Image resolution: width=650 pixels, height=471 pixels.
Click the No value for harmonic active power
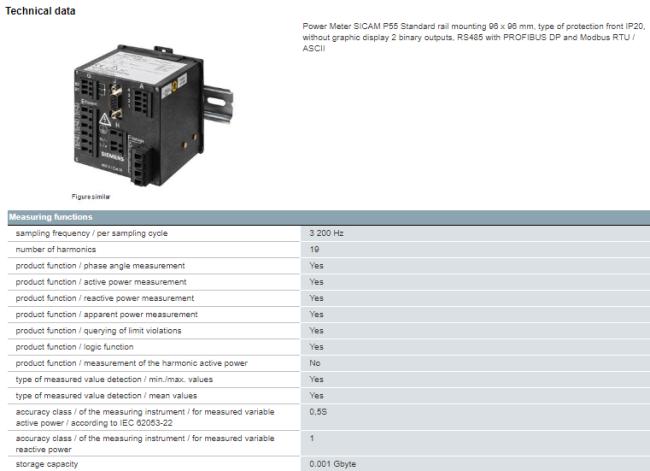[315, 362]
